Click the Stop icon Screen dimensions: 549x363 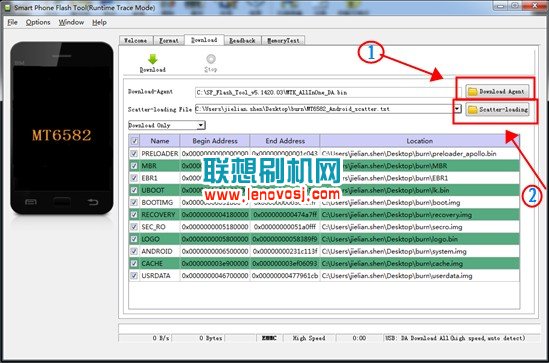[211, 59]
